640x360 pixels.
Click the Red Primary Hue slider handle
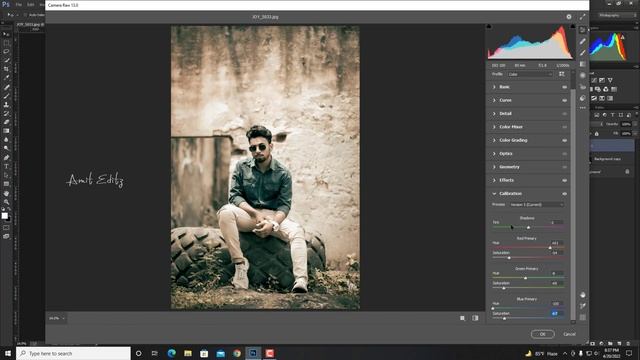point(550,247)
